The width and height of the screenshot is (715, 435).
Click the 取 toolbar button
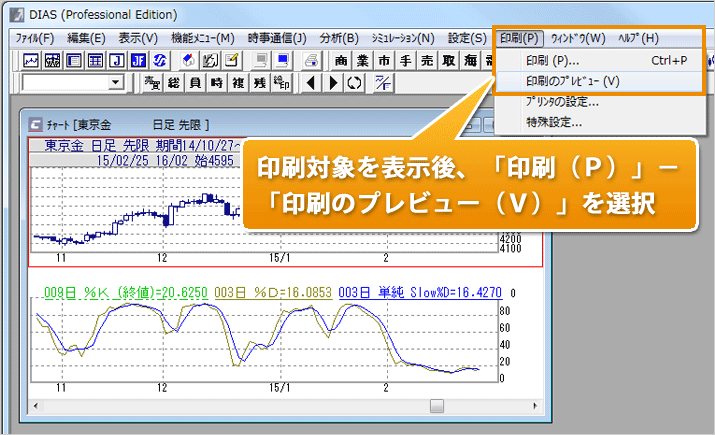tap(450, 60)
